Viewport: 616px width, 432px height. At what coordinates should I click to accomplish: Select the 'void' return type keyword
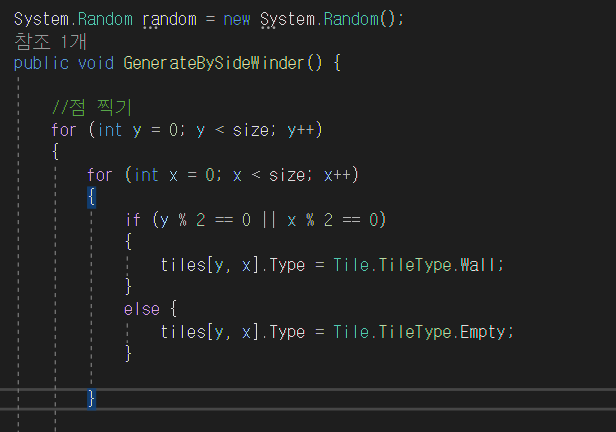[96, 63]
